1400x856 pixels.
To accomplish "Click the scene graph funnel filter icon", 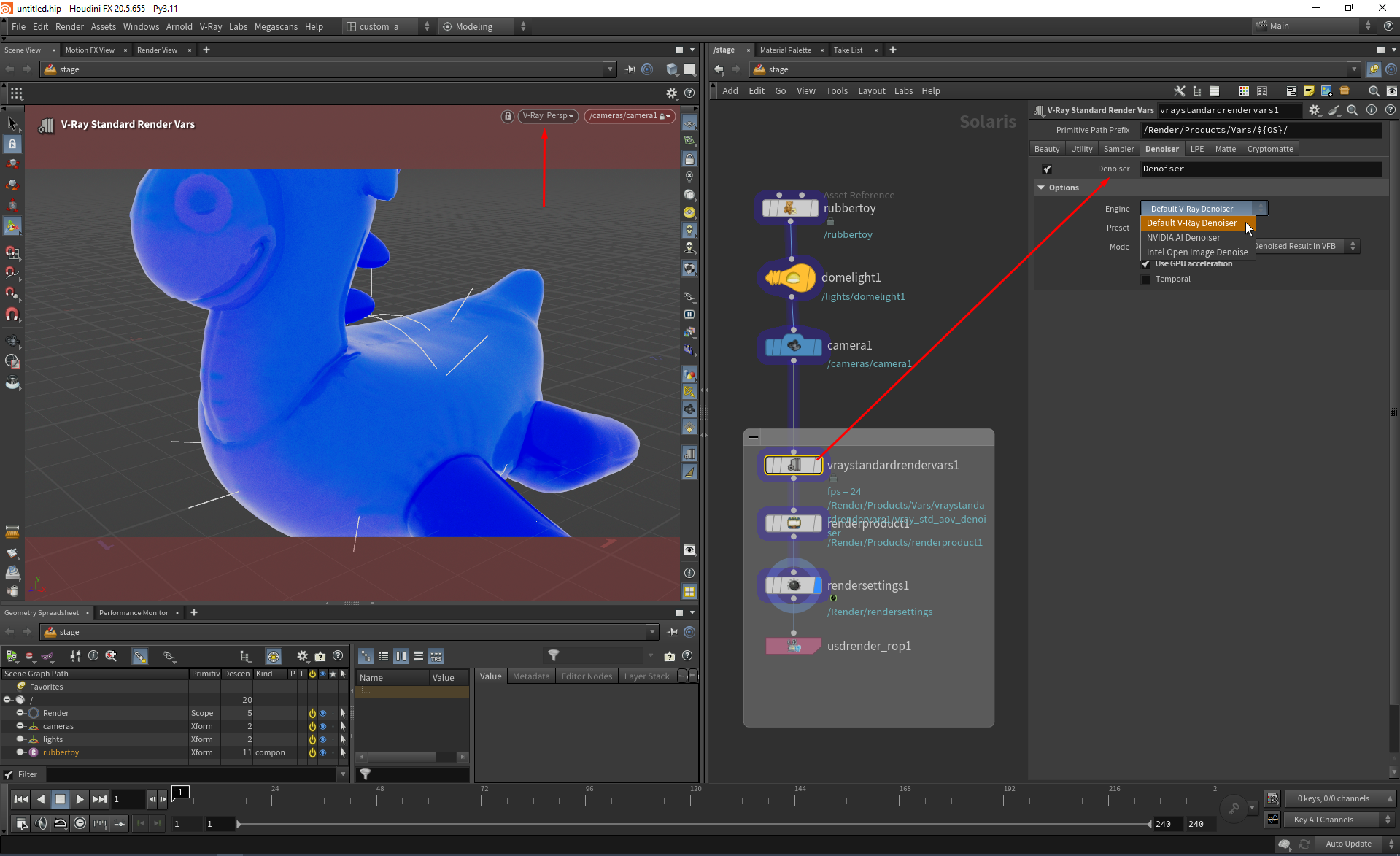I will pyautogui.click(x=554, y=655).
